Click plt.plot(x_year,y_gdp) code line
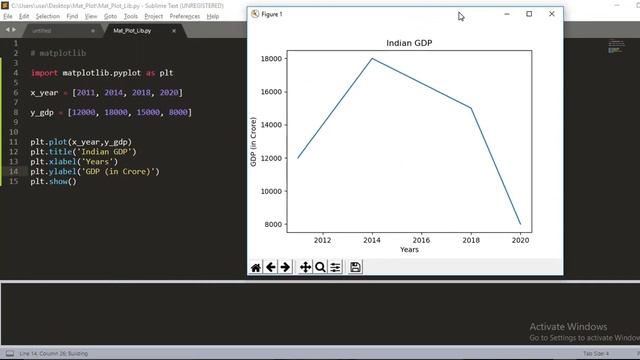This screenshot has width=640, height=360. point(81,142)
